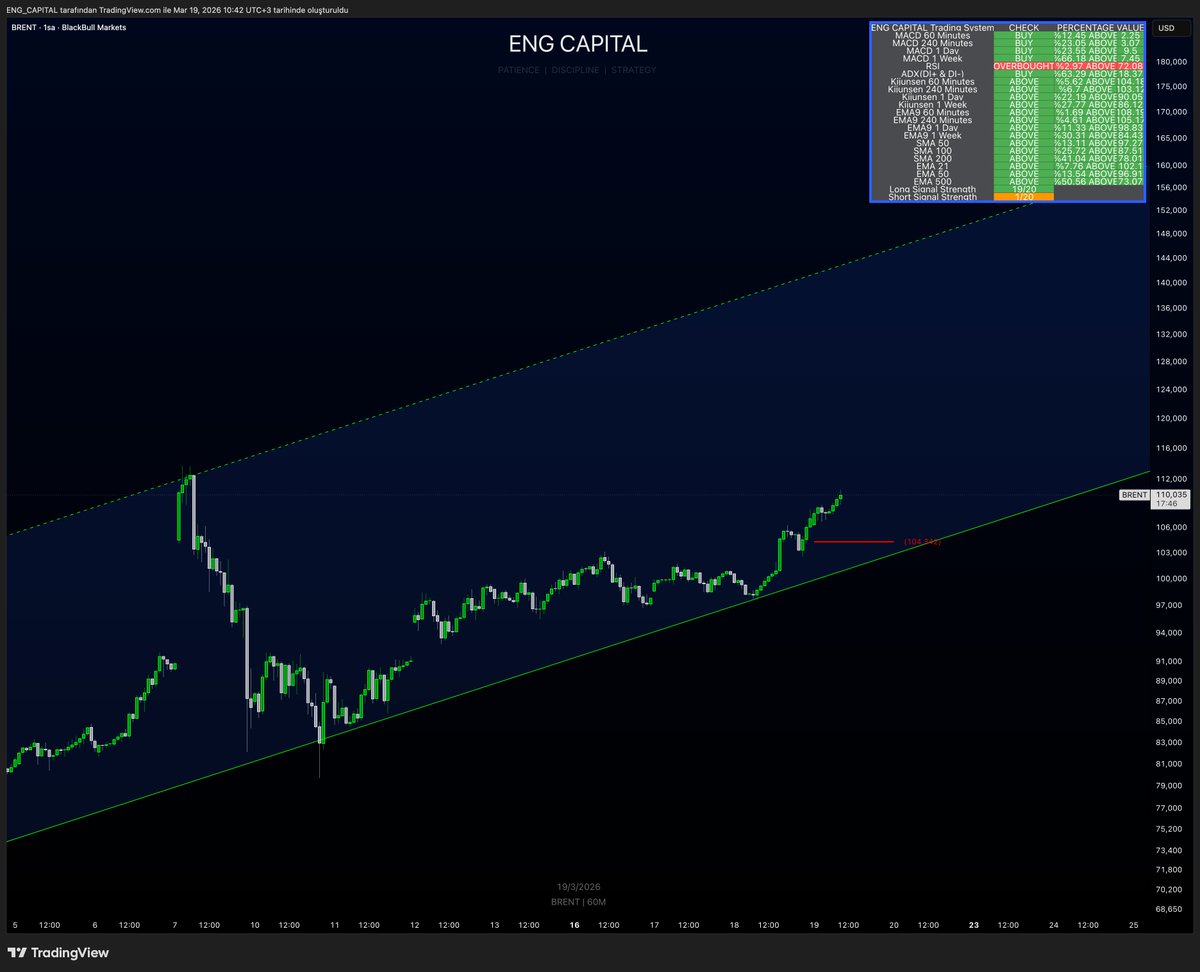
Task: Click the BRENT · 1sa · BlackBull Markets title
Action: 69,27
